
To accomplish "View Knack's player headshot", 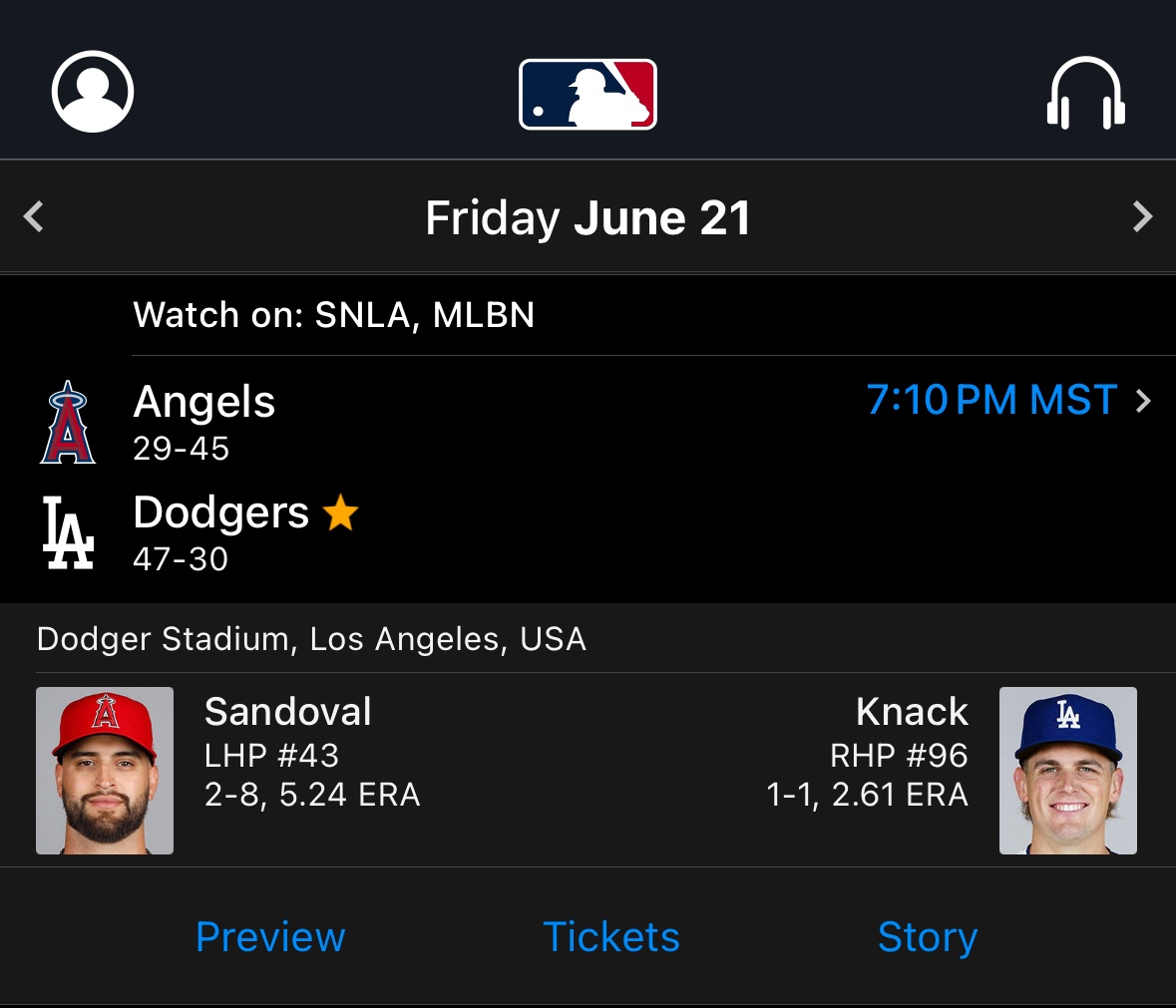I will pos(1068,771).
